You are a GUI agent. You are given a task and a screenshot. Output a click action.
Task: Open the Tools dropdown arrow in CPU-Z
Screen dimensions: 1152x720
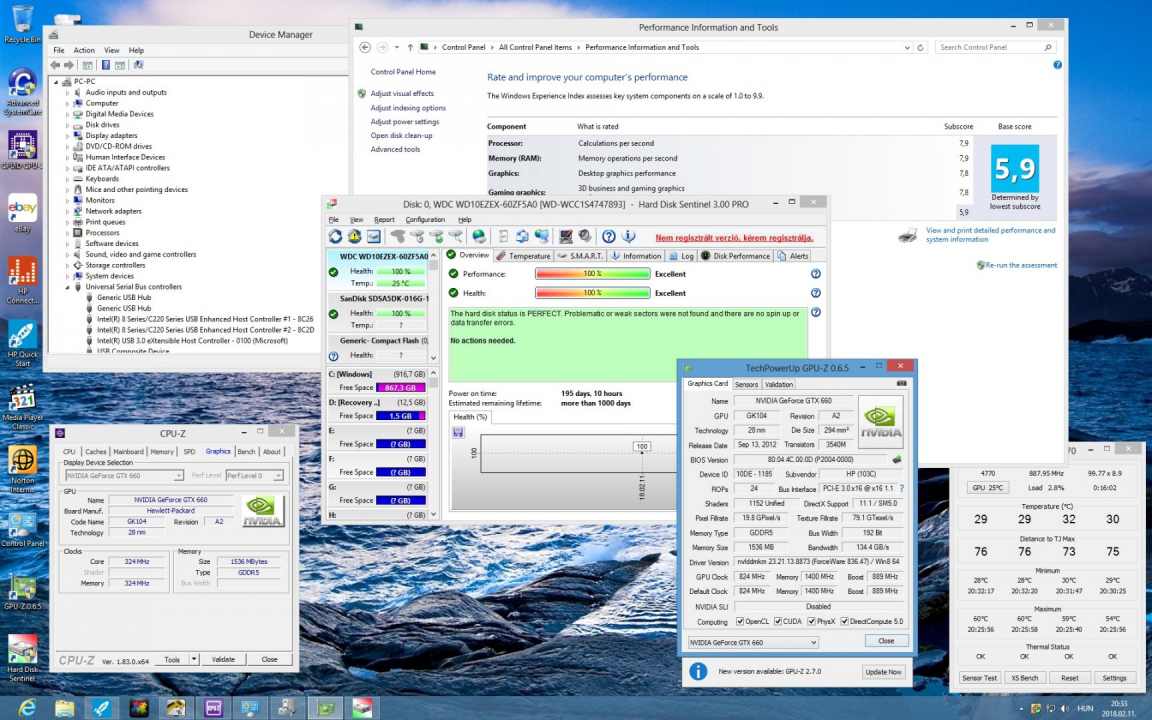pyautogui.click(x=194, y=659)
